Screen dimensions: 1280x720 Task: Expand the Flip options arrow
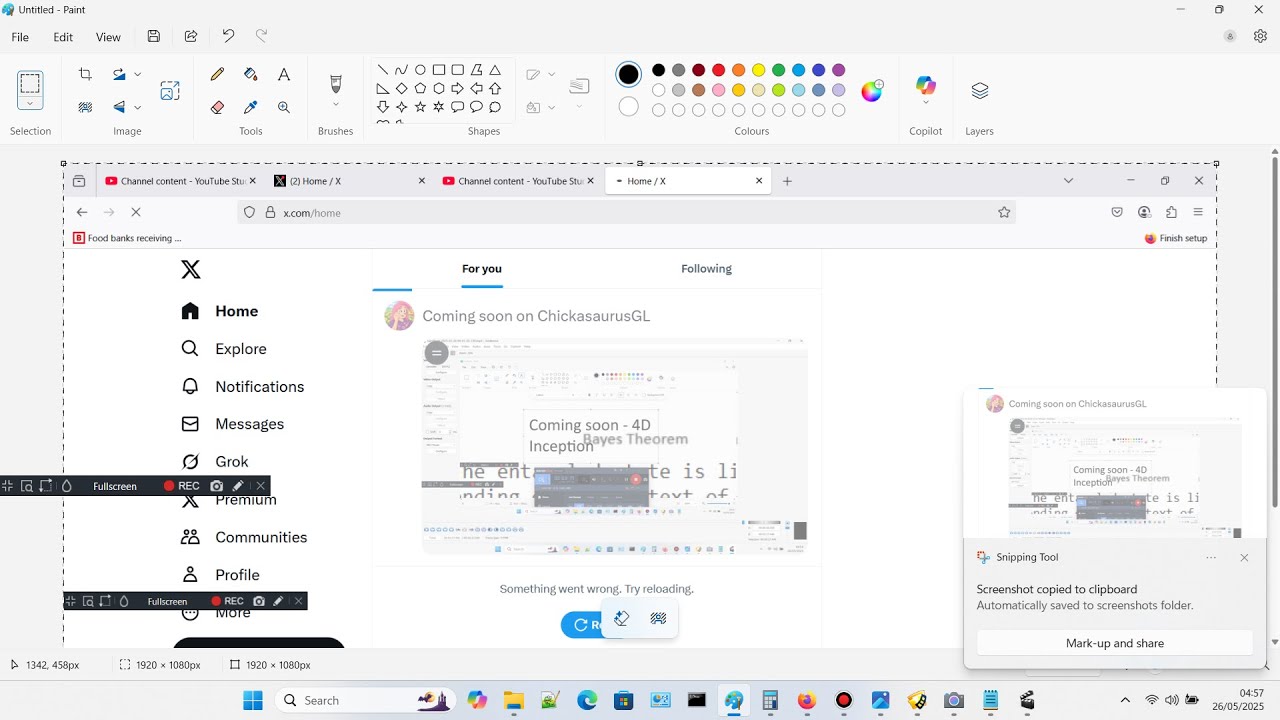point(137,107)
